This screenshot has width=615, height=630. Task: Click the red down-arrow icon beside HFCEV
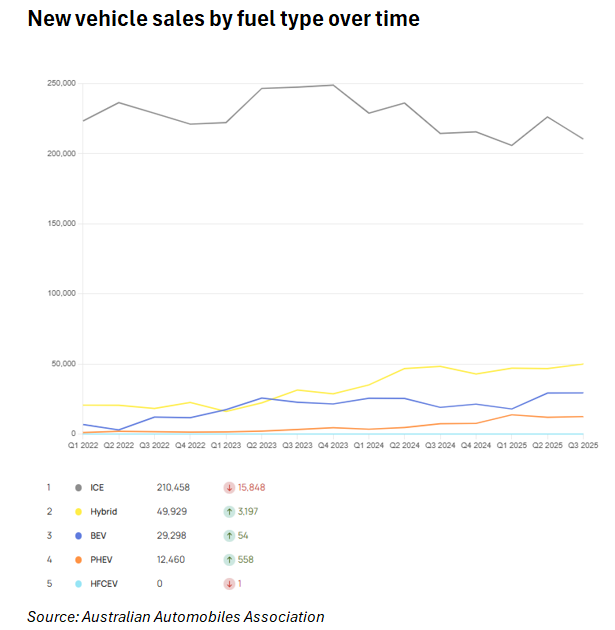pos(229,583)
